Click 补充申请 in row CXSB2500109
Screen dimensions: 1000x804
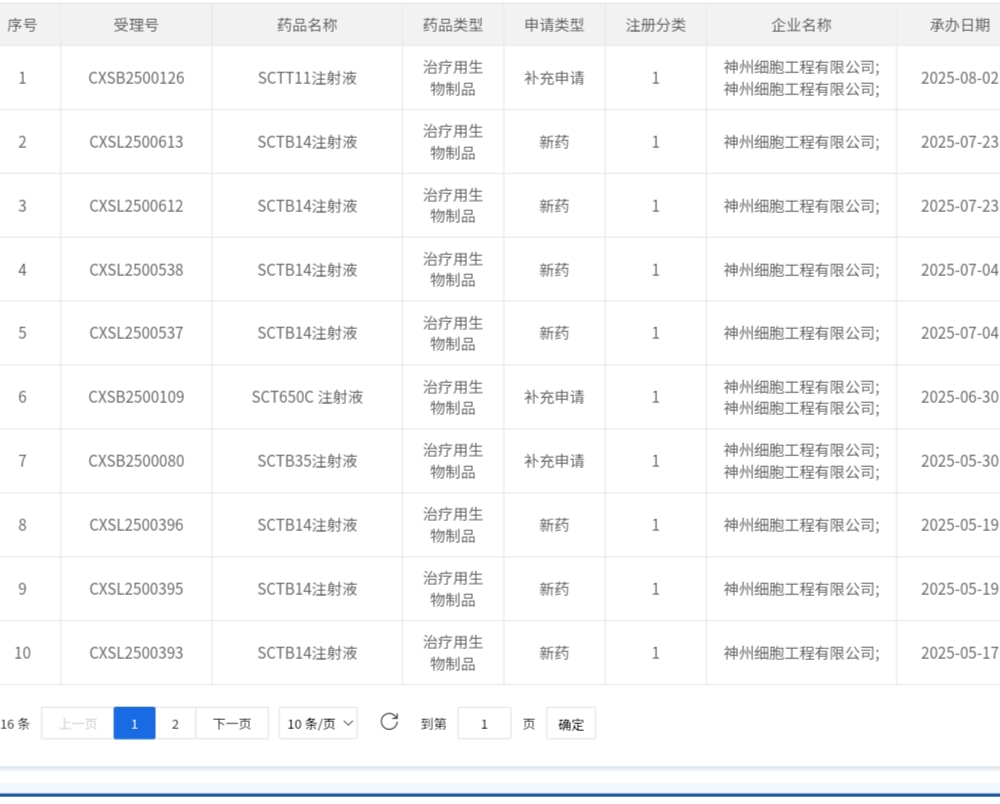pyautogui.click(x=554, y=397)
